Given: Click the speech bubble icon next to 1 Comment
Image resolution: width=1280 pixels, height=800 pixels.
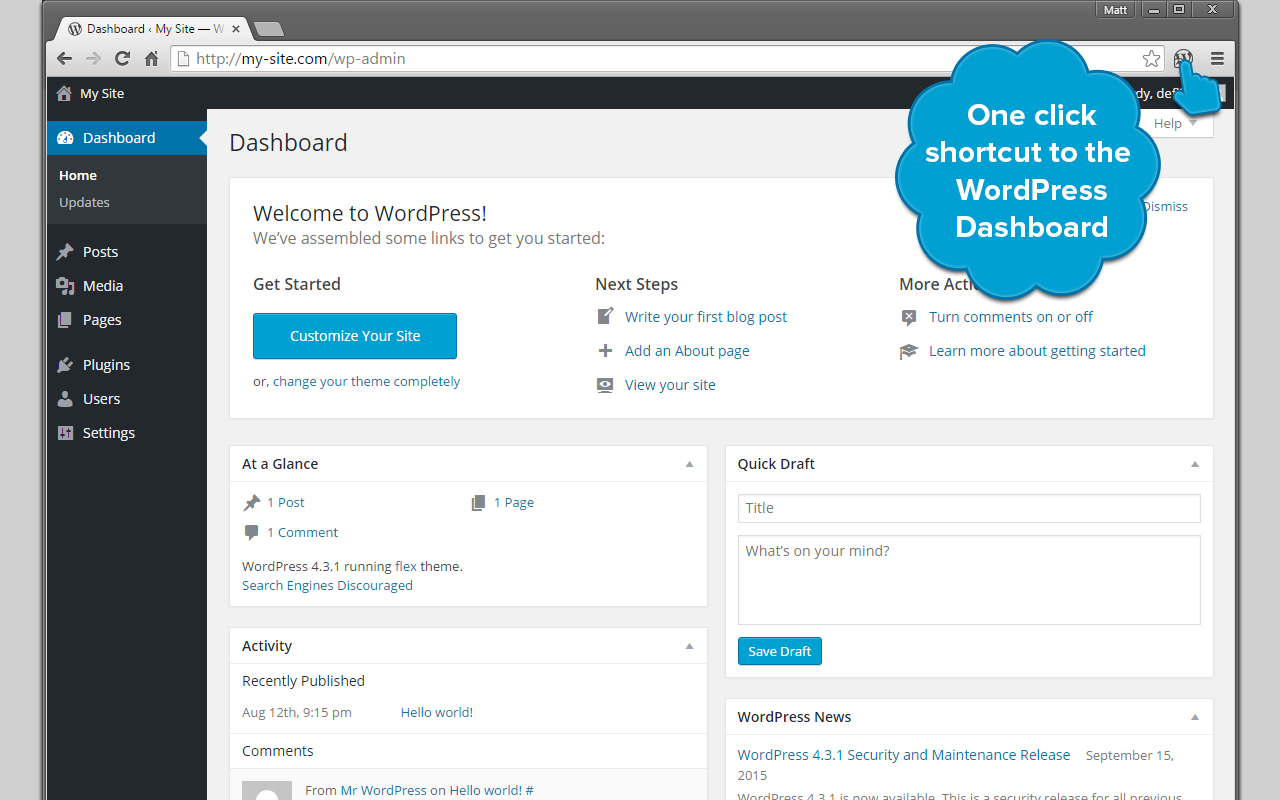Looking at the screenshot, I should click(x=252, y=533).
